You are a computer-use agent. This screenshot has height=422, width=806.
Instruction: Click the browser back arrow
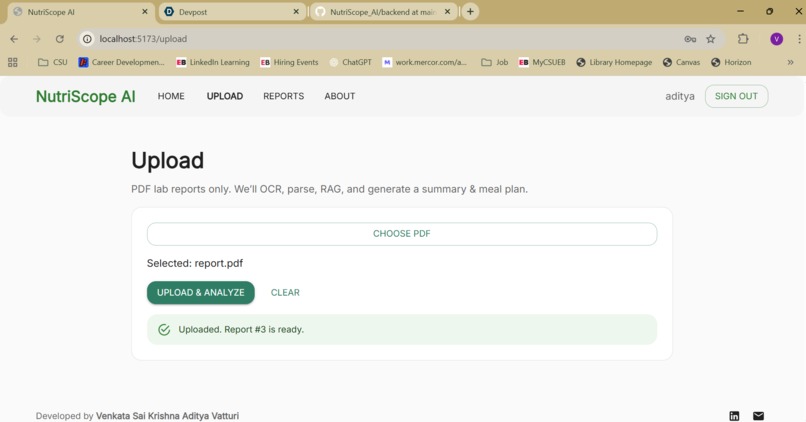tap(14, 39)
